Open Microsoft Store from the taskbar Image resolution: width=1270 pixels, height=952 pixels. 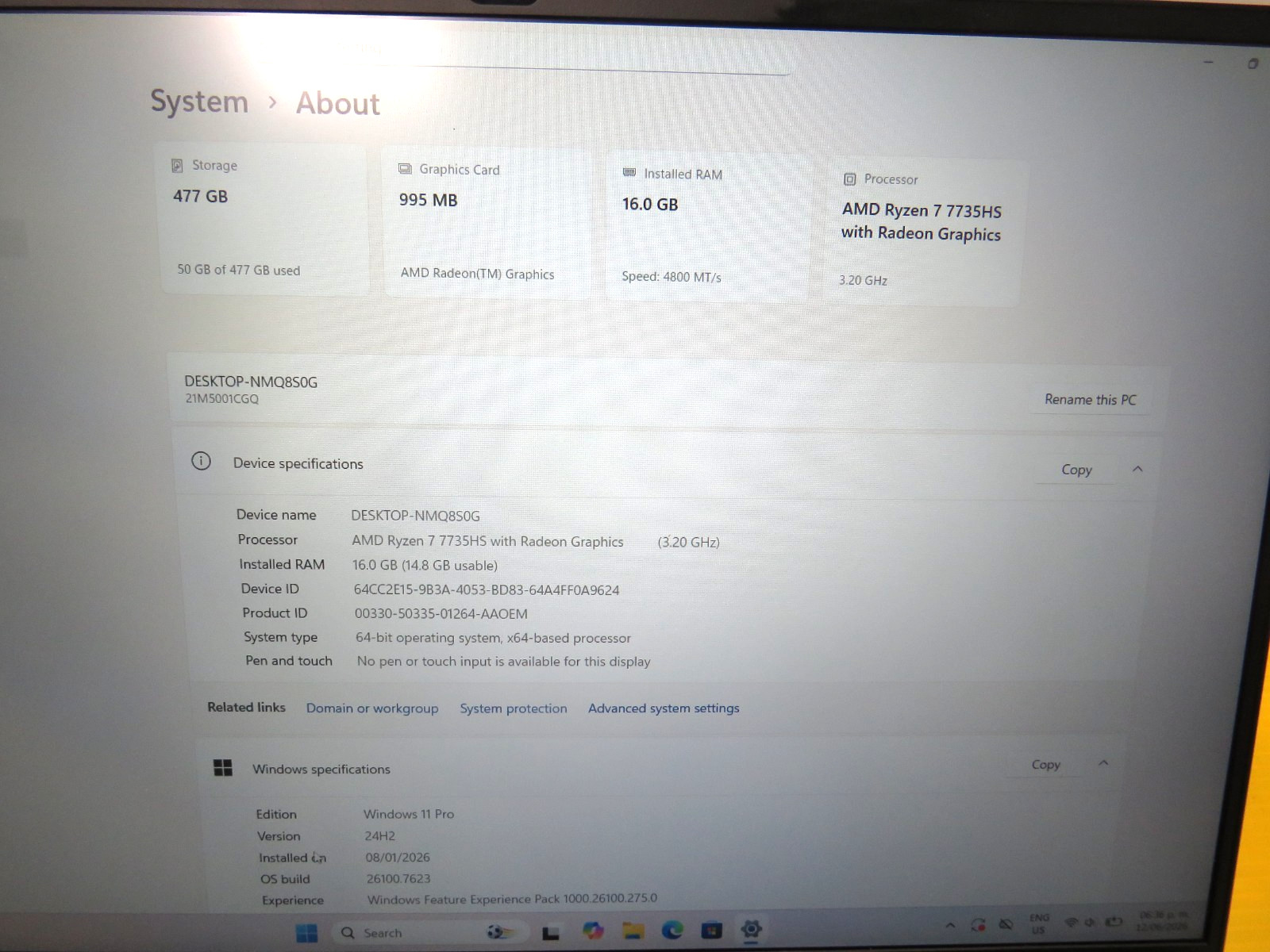(x=711, y=930)
